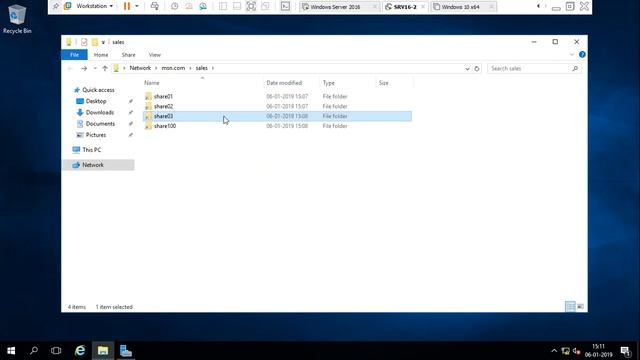The image size is (640, 360).
Task: Open Desktop in navigation pane
Action: [x=96, y=101]
